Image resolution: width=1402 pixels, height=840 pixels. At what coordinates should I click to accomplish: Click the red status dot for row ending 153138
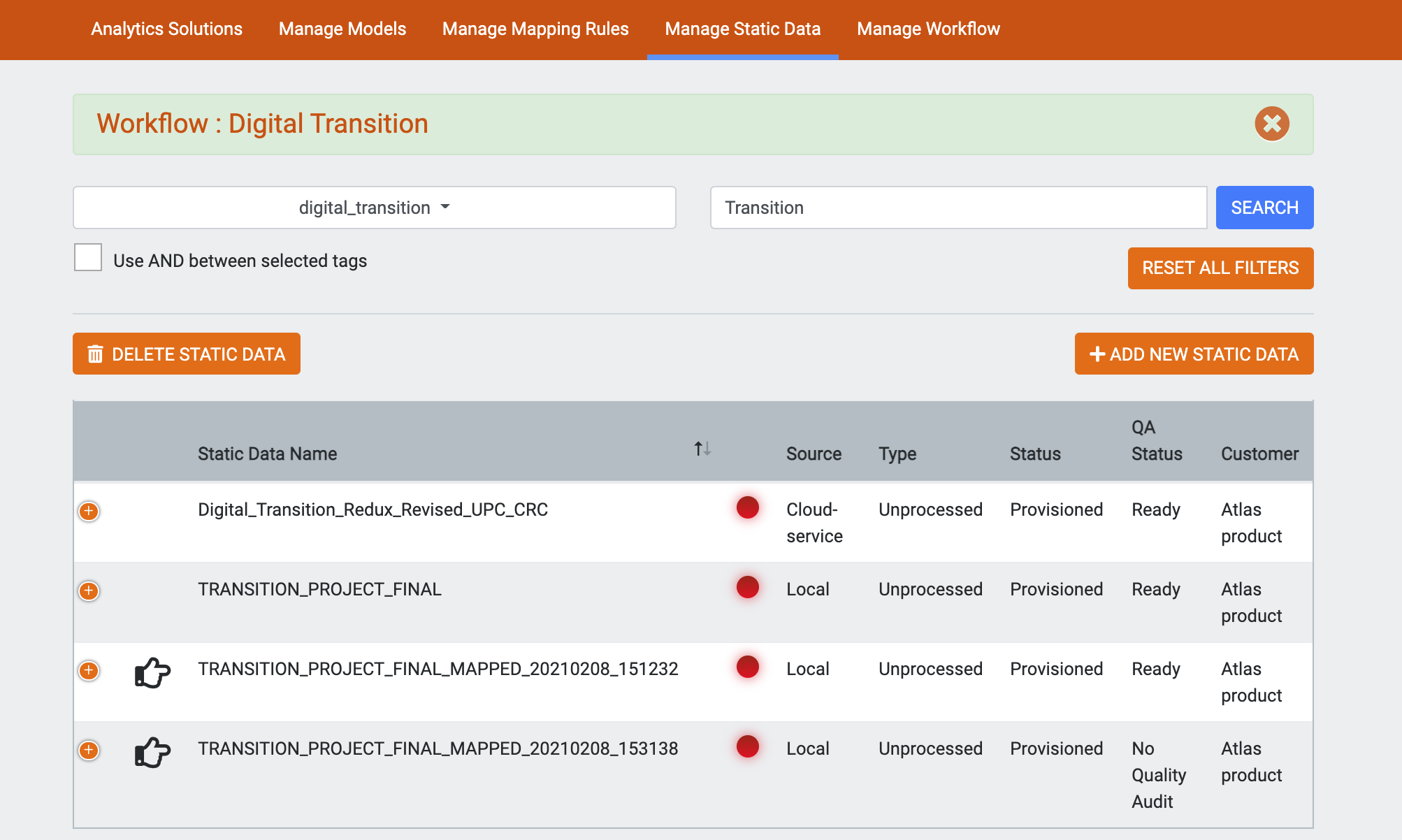(x=748, y=746)
